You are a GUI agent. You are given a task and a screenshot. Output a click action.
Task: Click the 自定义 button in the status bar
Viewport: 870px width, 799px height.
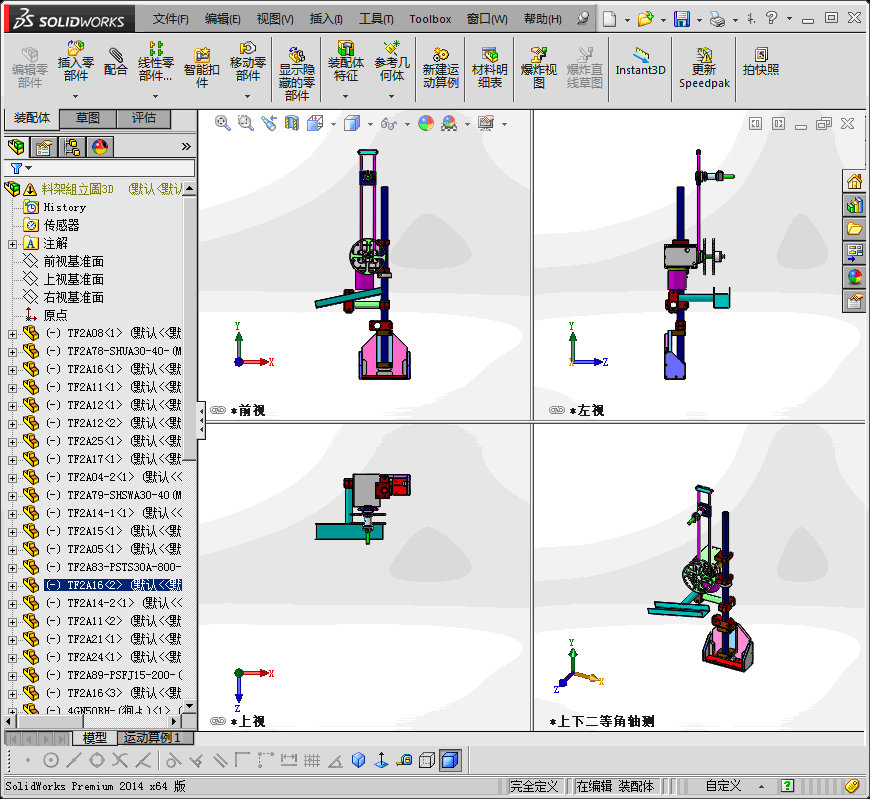coord(723,786)
